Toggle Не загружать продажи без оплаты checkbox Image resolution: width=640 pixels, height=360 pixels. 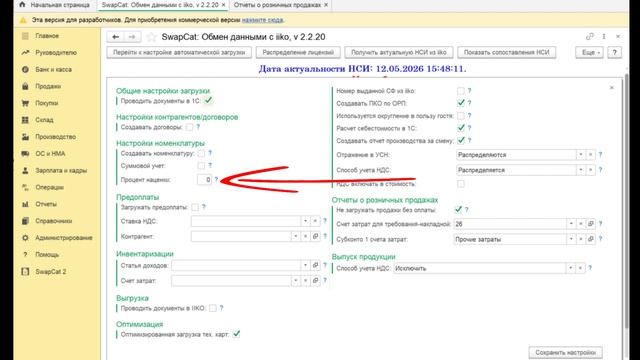[458, 209]
